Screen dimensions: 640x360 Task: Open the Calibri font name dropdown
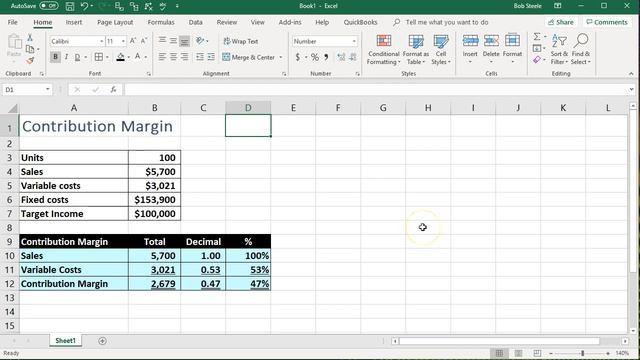click(101, 41)
